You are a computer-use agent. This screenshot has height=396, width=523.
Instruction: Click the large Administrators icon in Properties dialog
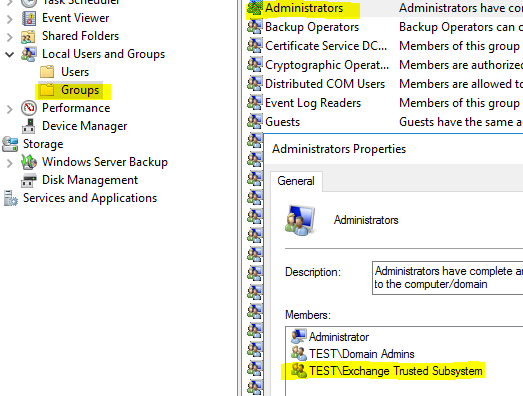coord(300,220)
